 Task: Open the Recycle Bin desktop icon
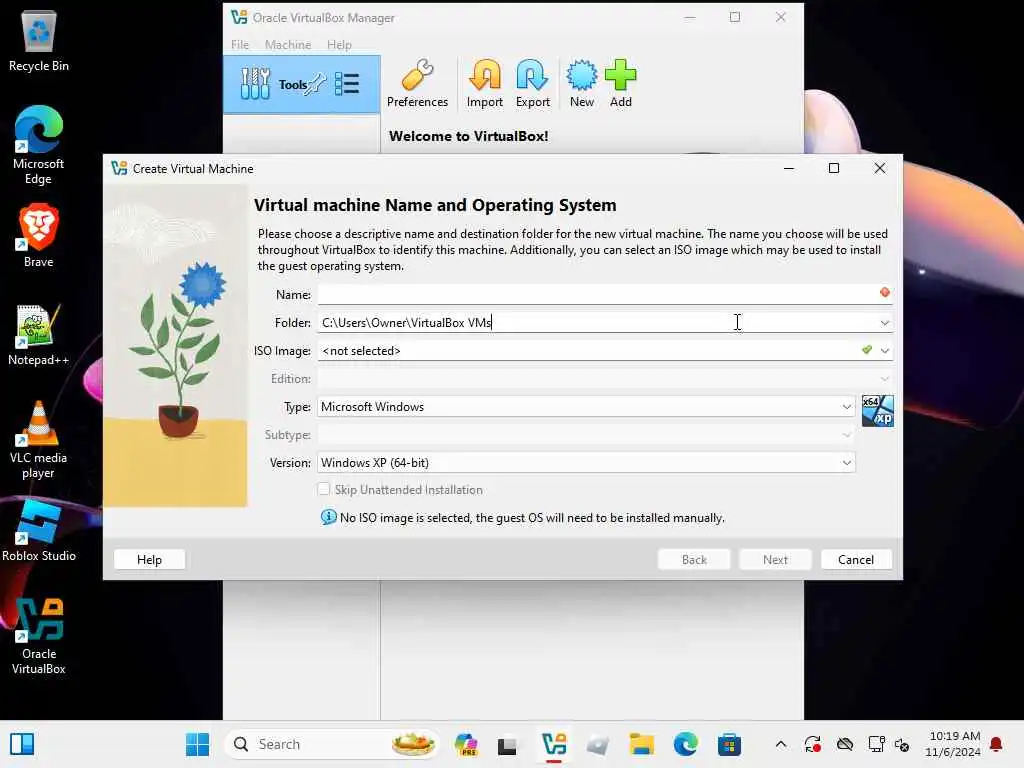pyautogui.click(x=39, y=41)
